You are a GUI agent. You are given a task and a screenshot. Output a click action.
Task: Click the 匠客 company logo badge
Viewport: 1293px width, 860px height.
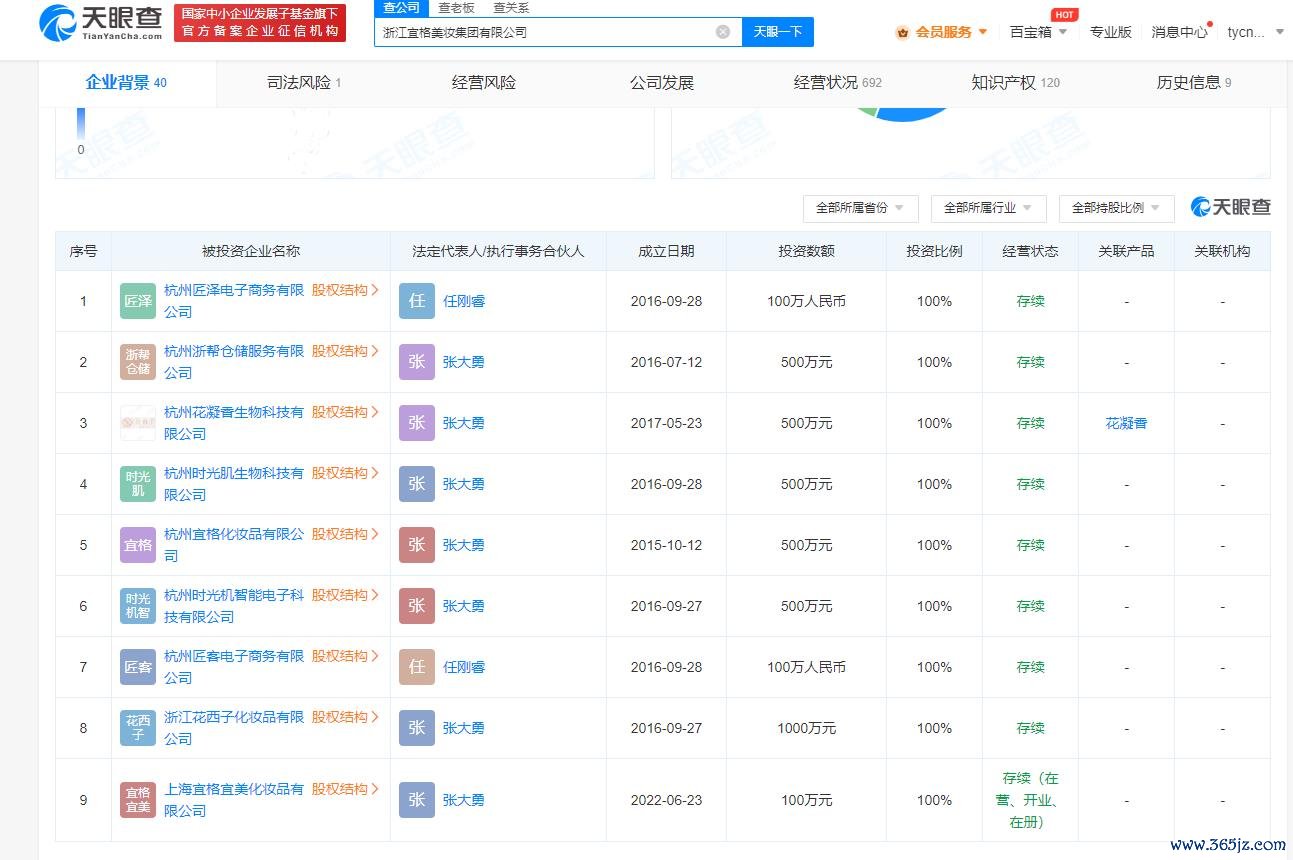click(x=138, y=667)
